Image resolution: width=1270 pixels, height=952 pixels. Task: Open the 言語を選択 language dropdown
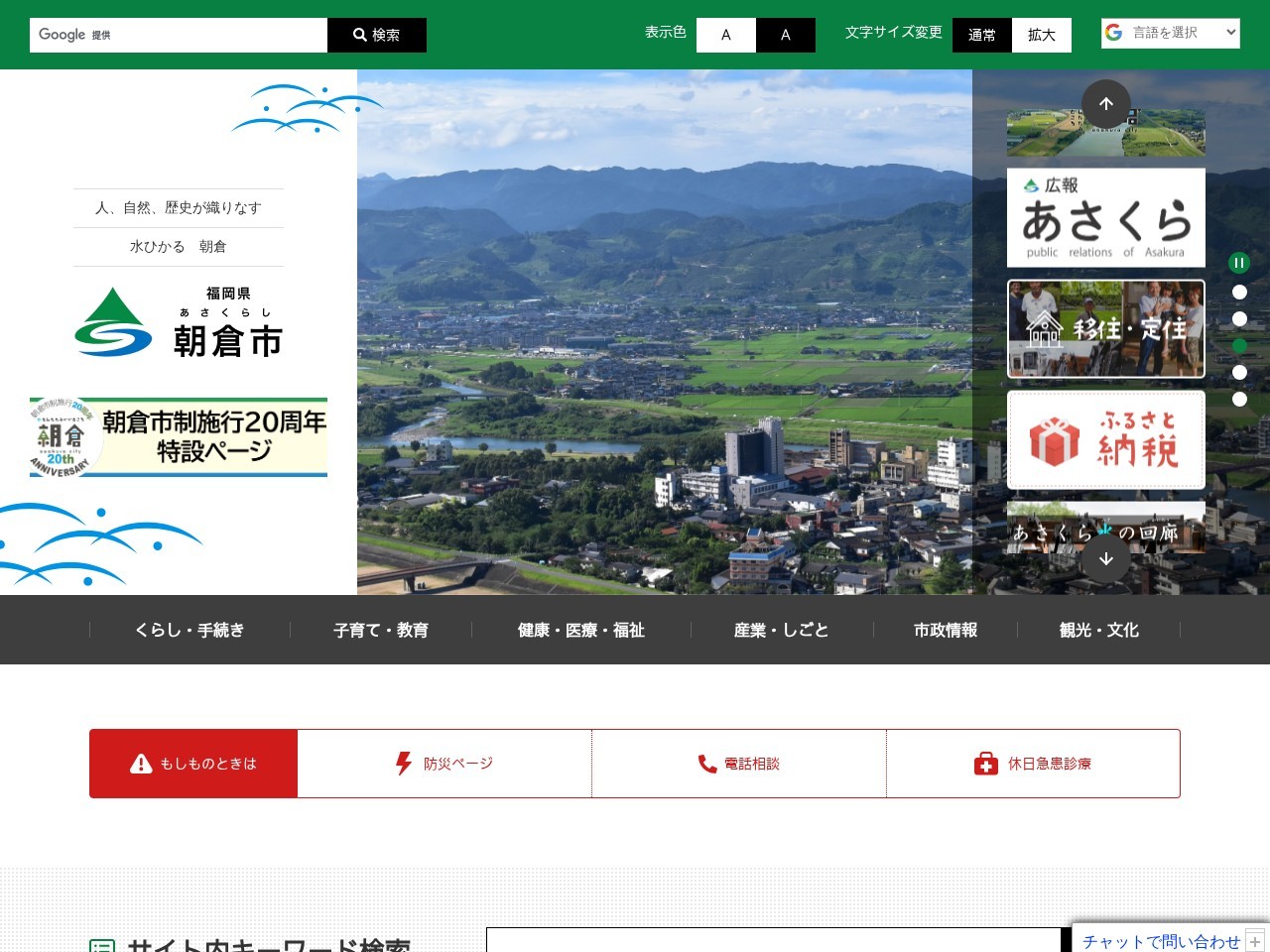[x=1171, y=32]
